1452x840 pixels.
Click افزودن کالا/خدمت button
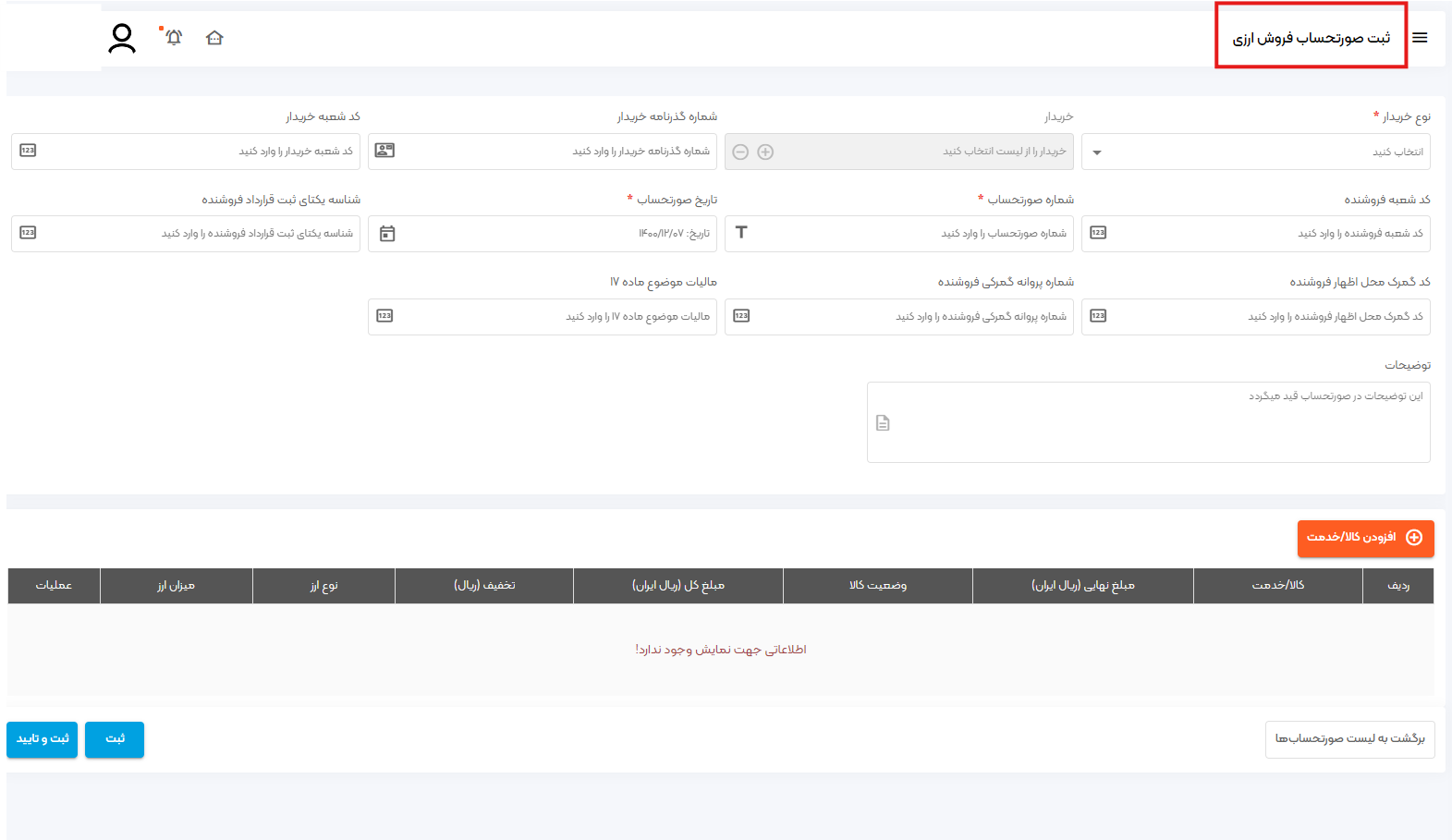point(1365,539)
